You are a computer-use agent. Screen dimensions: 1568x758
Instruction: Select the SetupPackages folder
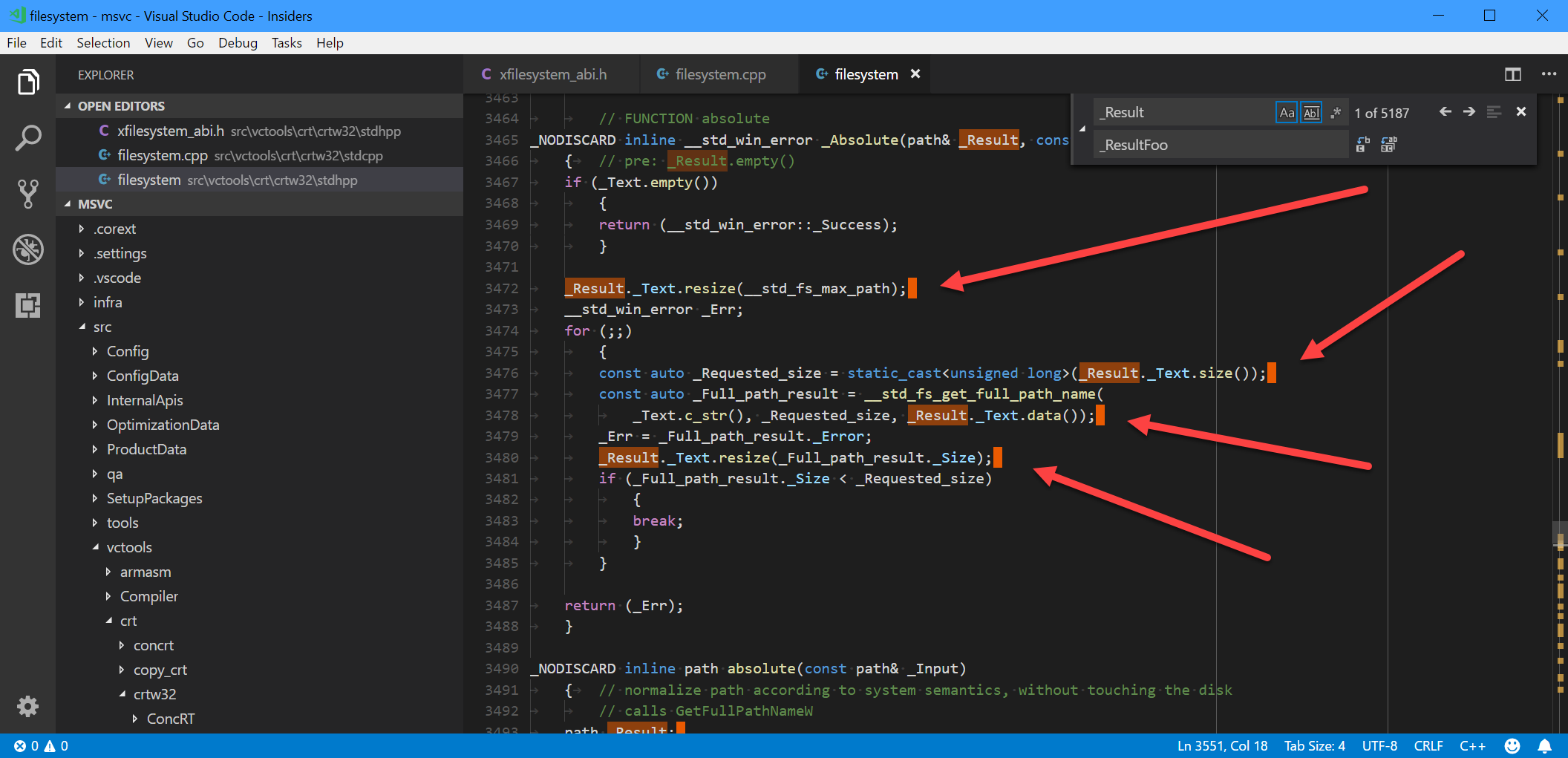click(x=259, y=498)
